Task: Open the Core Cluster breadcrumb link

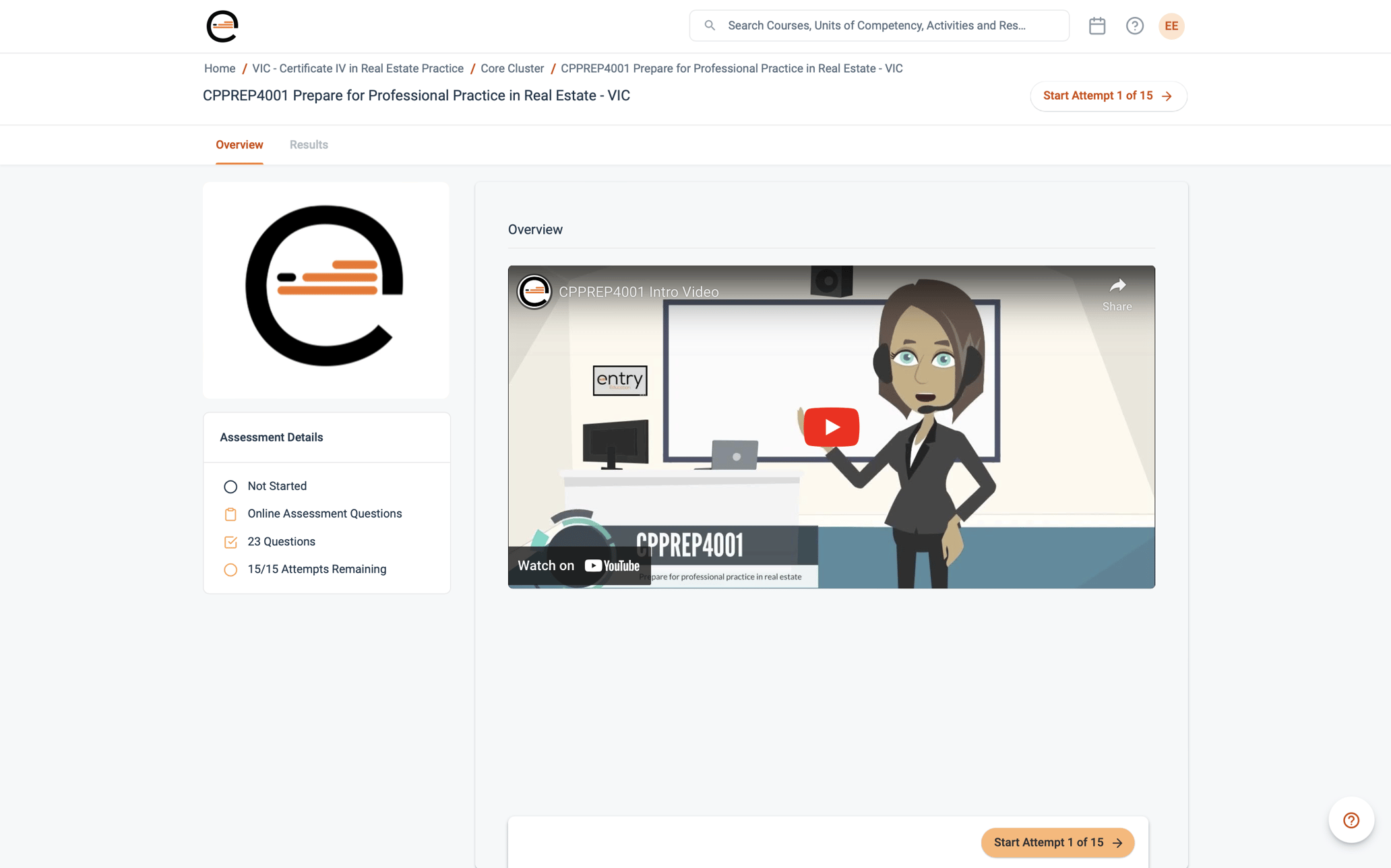Action: 512,69
